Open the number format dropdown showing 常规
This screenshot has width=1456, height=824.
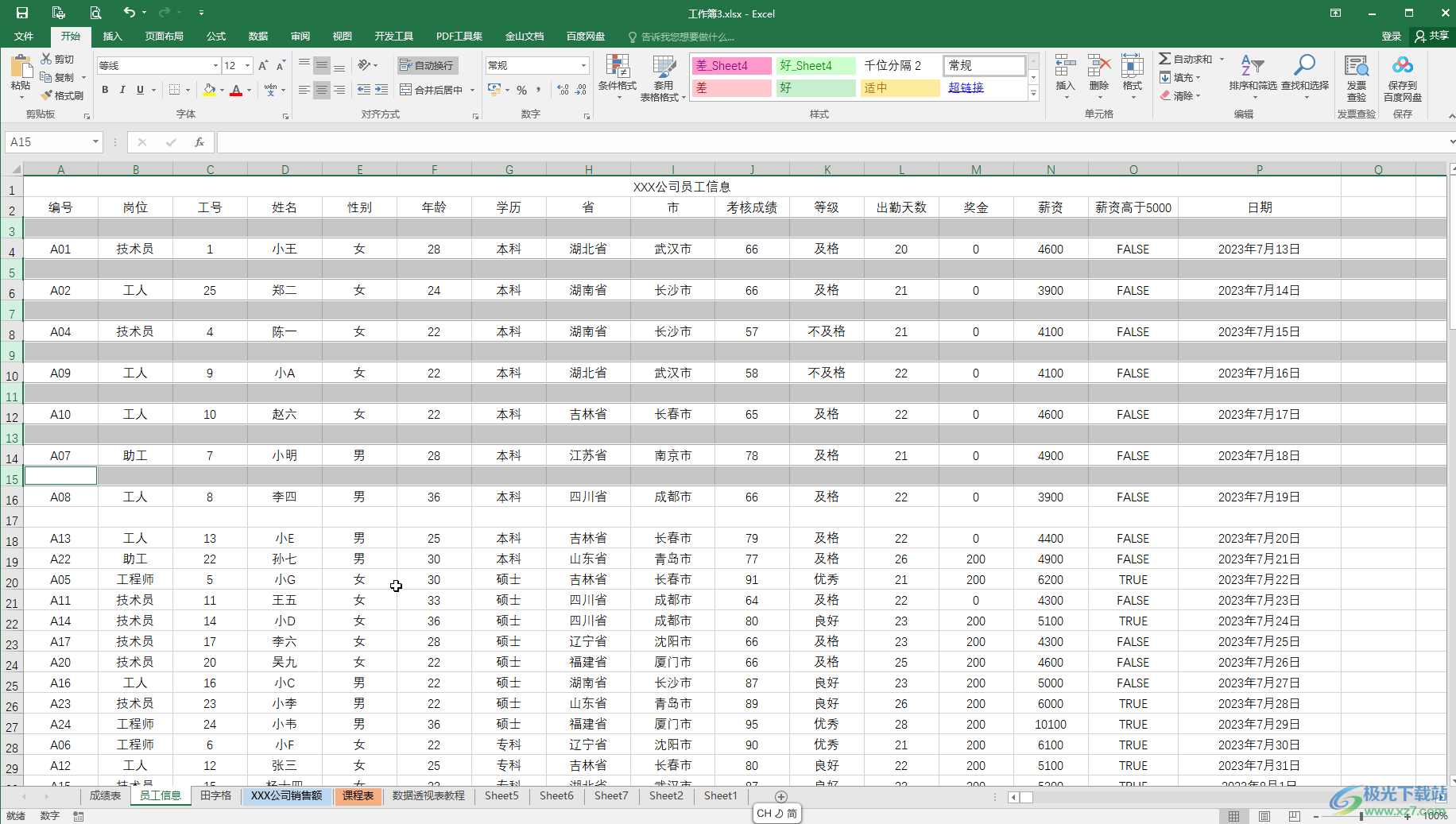coord(583,65)
